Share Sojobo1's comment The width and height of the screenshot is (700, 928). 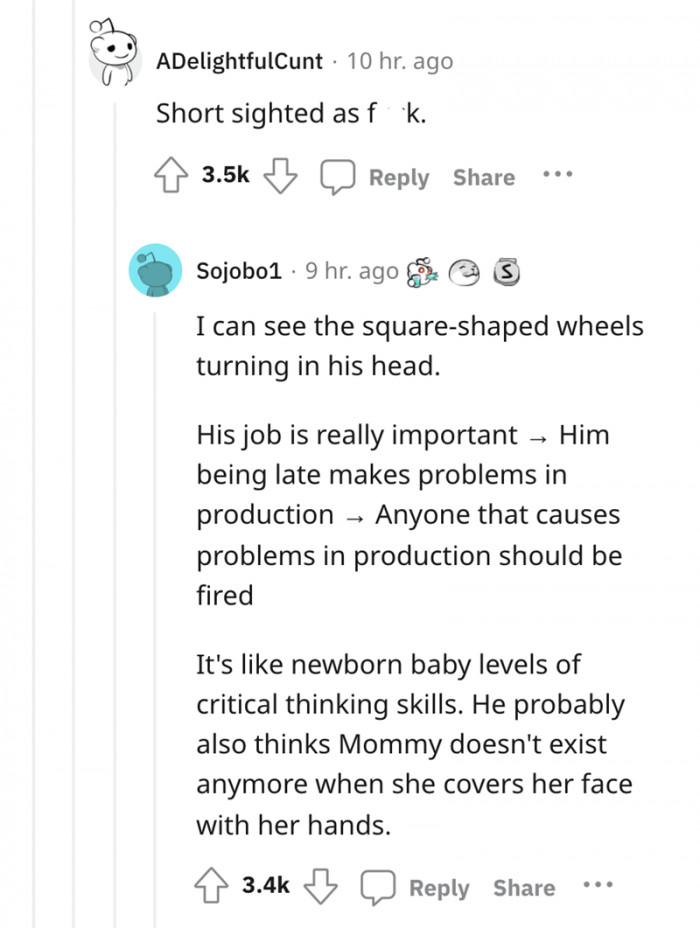[x=524, y=887]
